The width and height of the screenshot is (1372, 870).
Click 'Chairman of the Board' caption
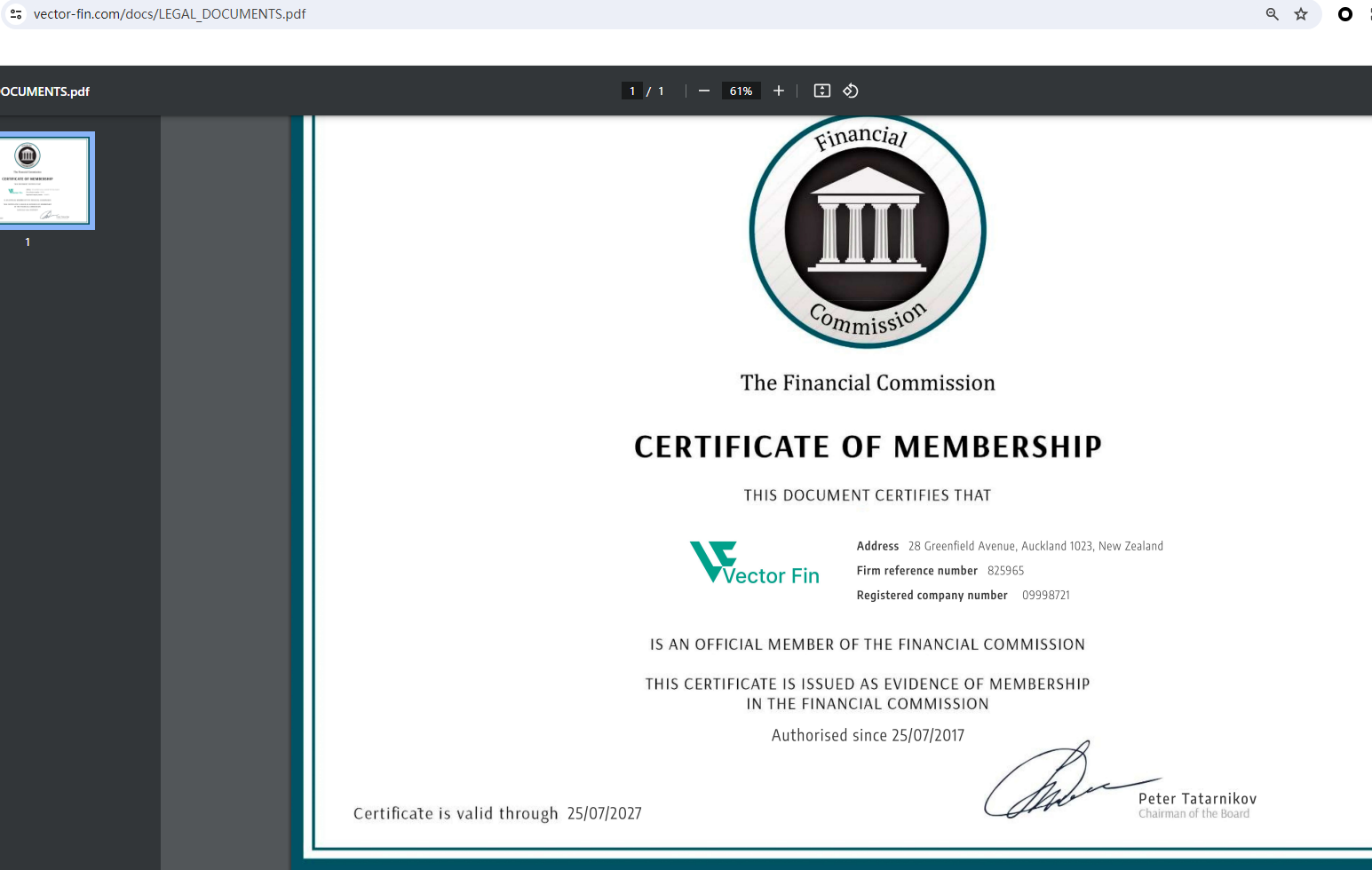click(1194, 814)
